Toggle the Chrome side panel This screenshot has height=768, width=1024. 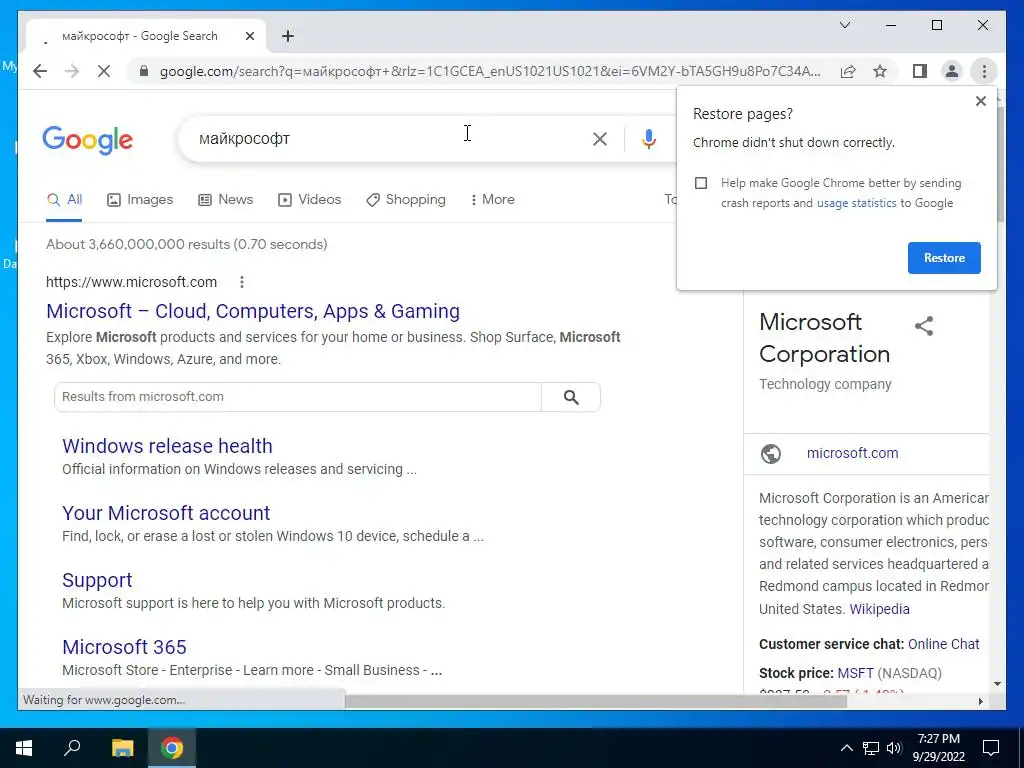pos(920,71)
